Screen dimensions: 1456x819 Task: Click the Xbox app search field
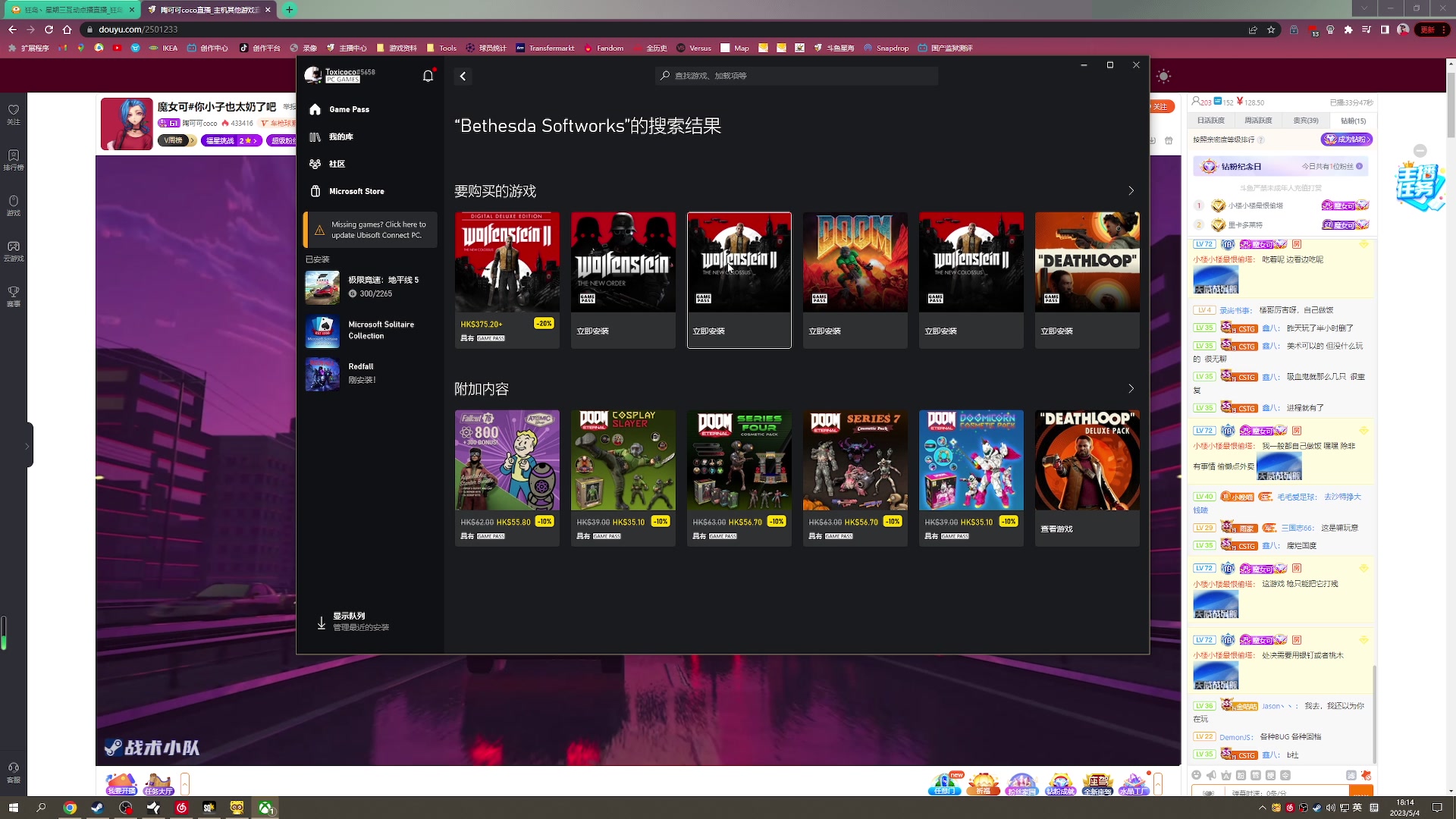[x=796, y=76]
